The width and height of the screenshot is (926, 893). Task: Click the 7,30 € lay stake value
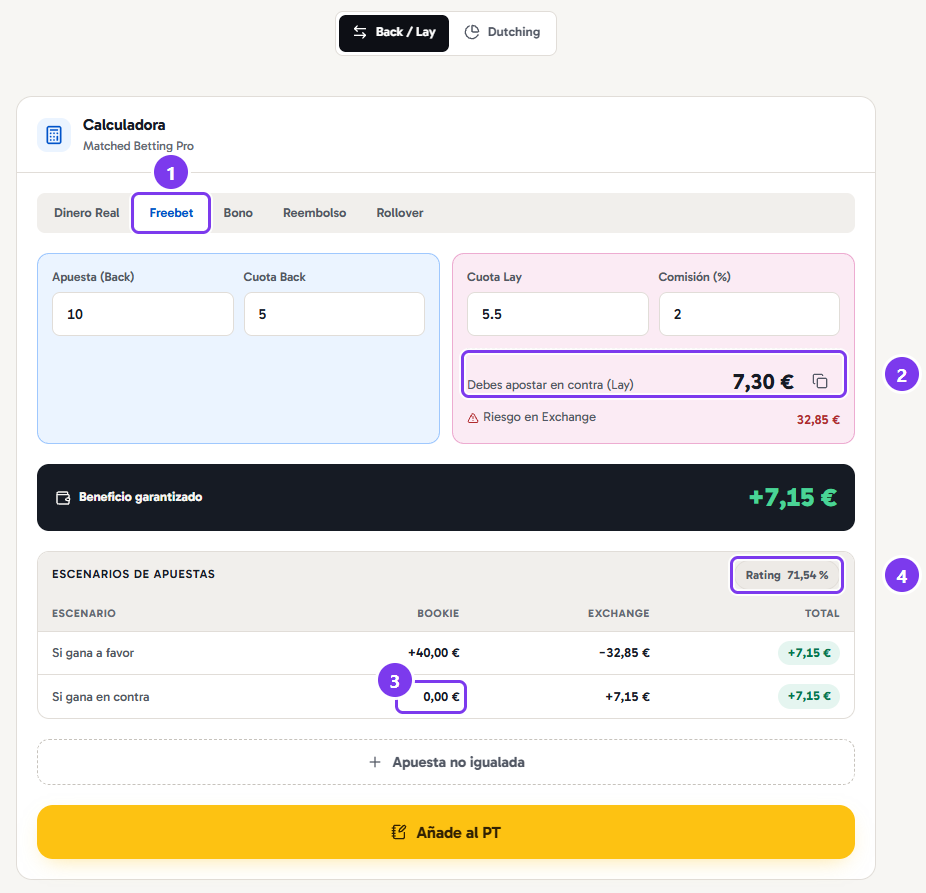tap(763, 382)
